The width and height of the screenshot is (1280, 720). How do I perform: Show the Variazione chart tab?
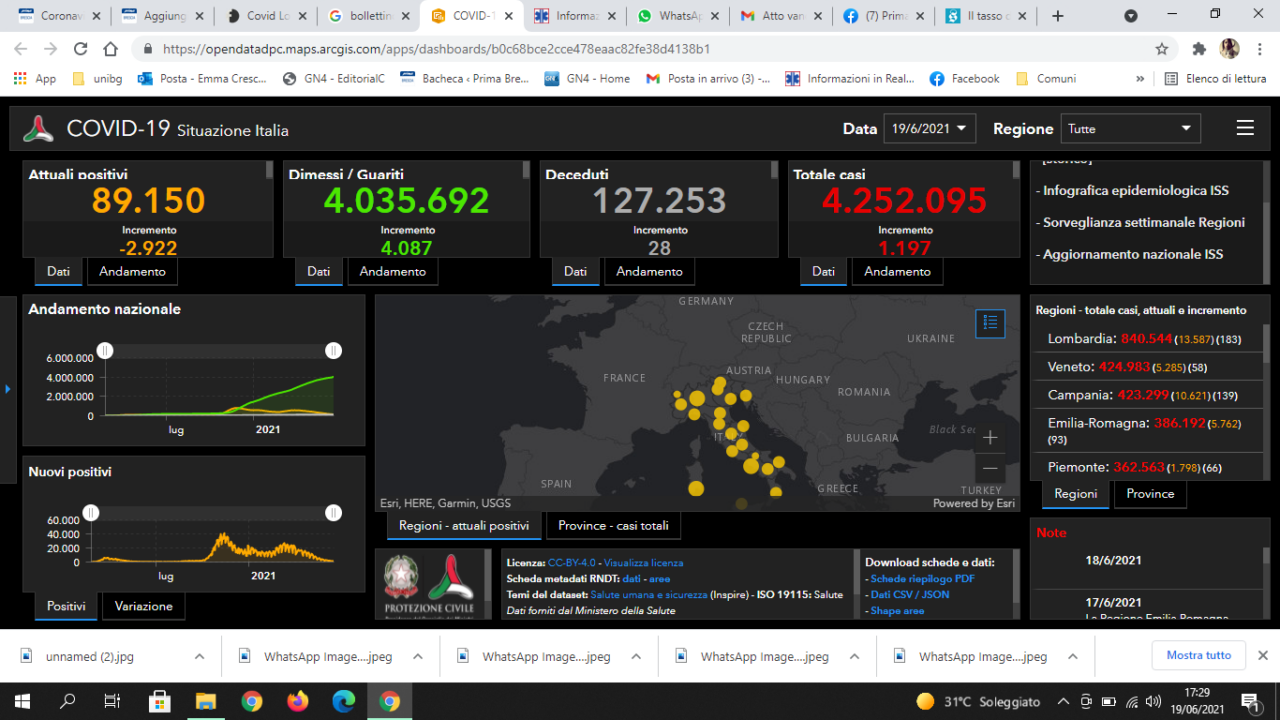pyautogui.click(x=143, y=606)
